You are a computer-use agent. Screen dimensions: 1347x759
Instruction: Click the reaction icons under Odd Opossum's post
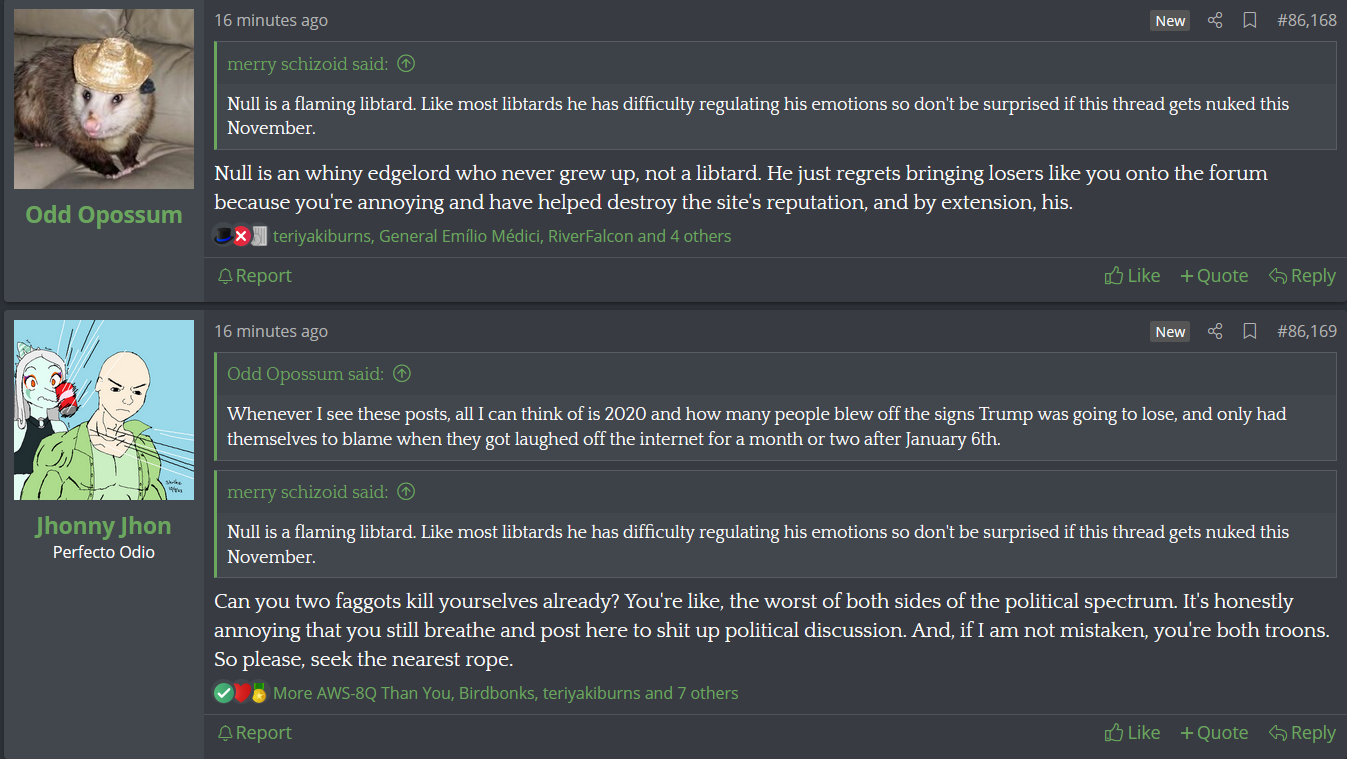pos(241,237)
